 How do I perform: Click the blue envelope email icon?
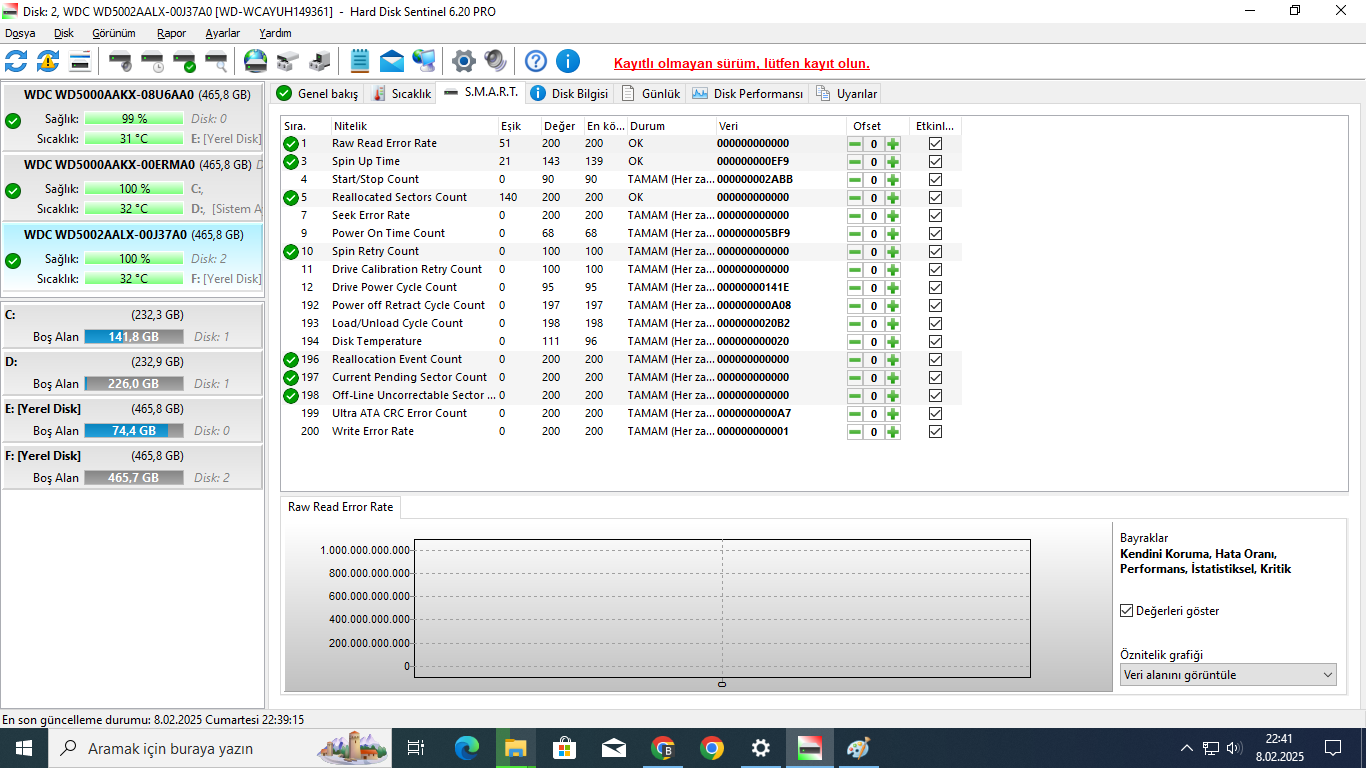pos(392,61)
